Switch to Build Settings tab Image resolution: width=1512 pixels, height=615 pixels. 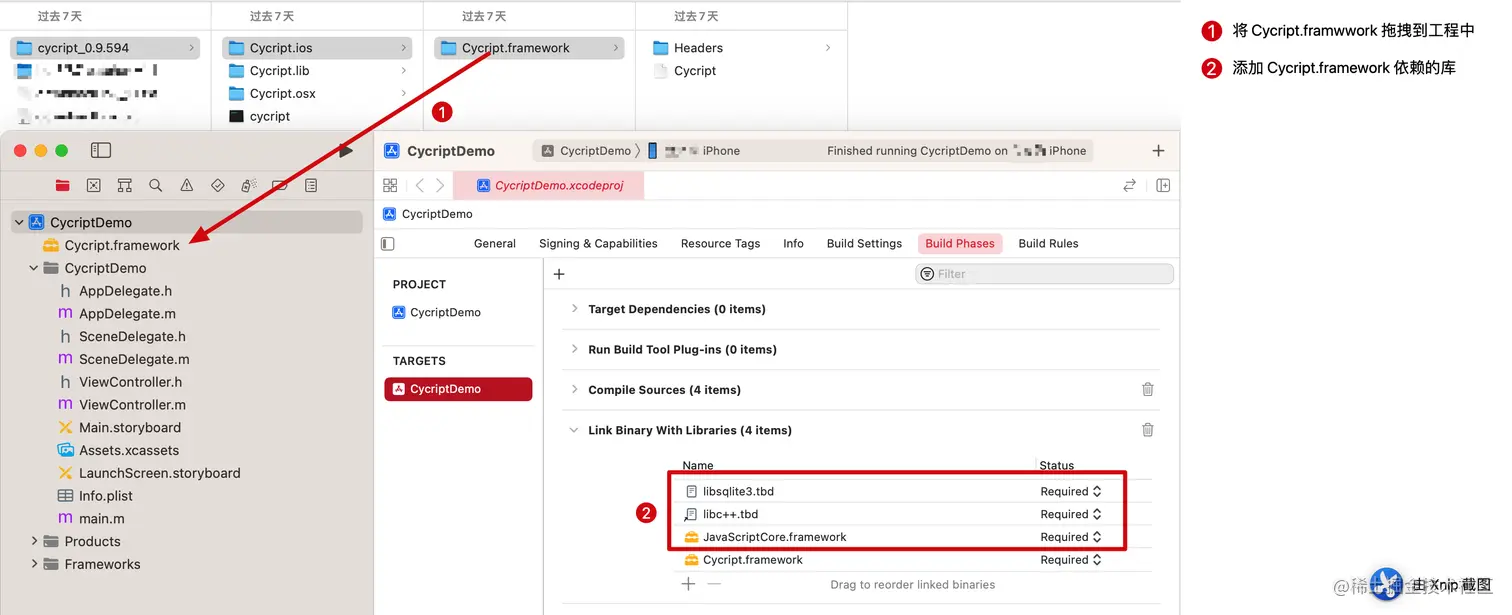(864, 243)
